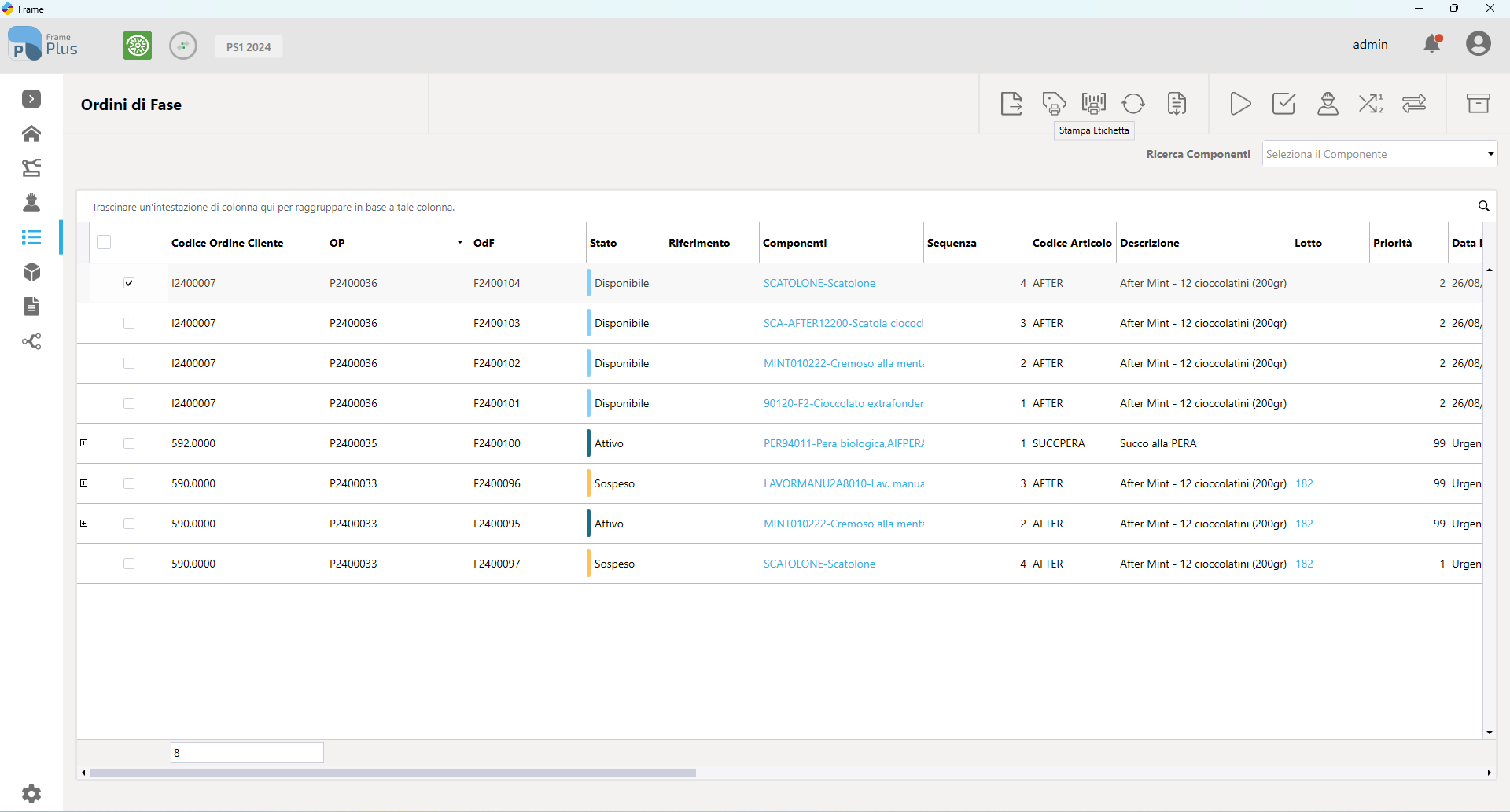
Task: Click the archive box toolbar icon
Action: pyautogui.click(x=1479, y=104)
